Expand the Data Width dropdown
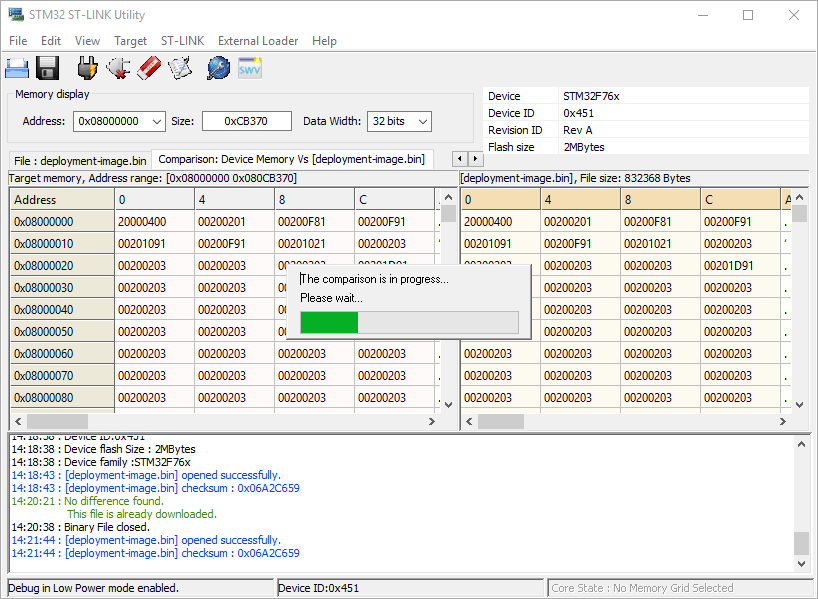Screen dimensions: 818x599 423,122
